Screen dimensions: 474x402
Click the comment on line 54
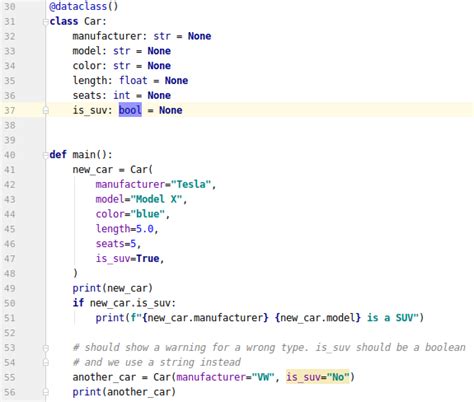click(157, 362)
